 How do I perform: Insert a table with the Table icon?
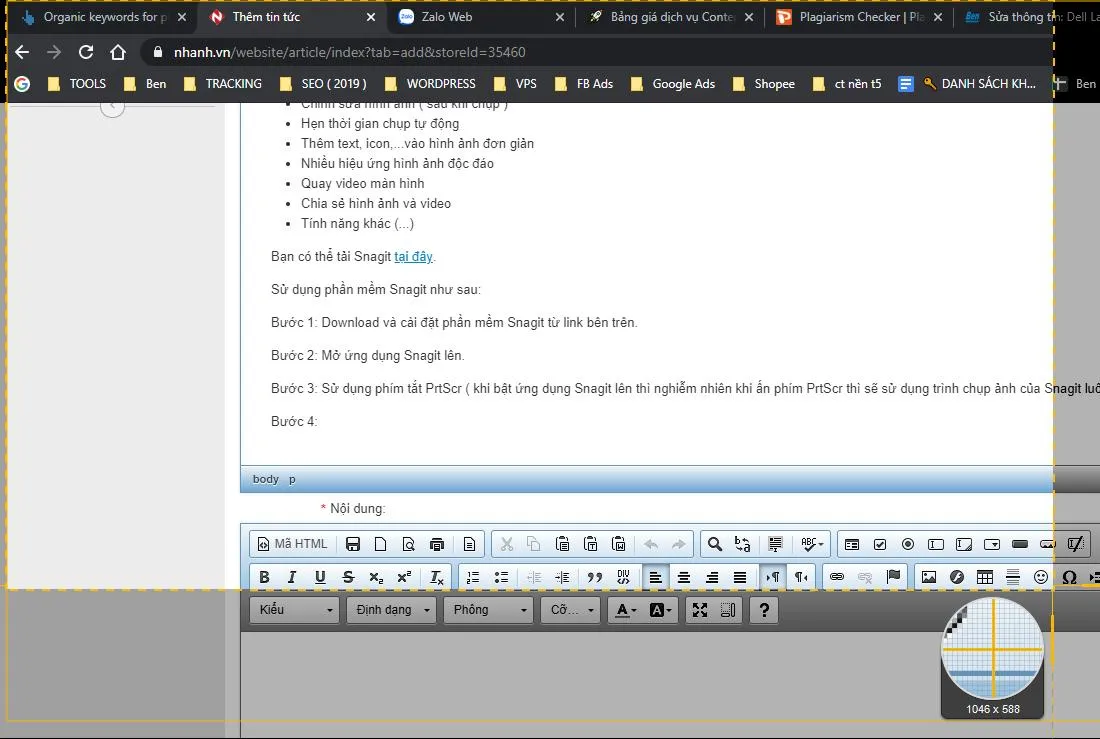[986, 577]
